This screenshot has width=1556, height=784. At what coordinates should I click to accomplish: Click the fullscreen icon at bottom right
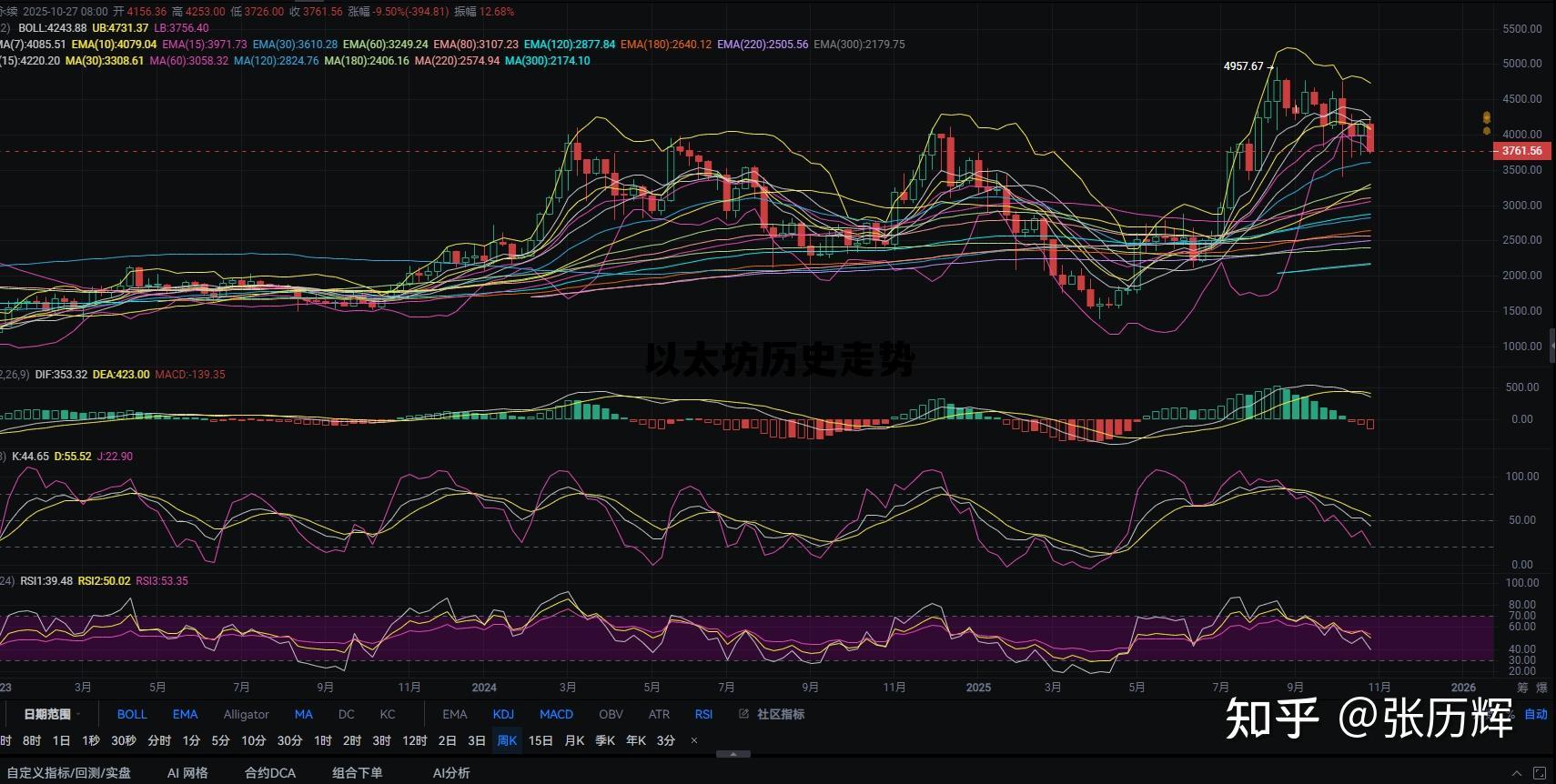1540,772
